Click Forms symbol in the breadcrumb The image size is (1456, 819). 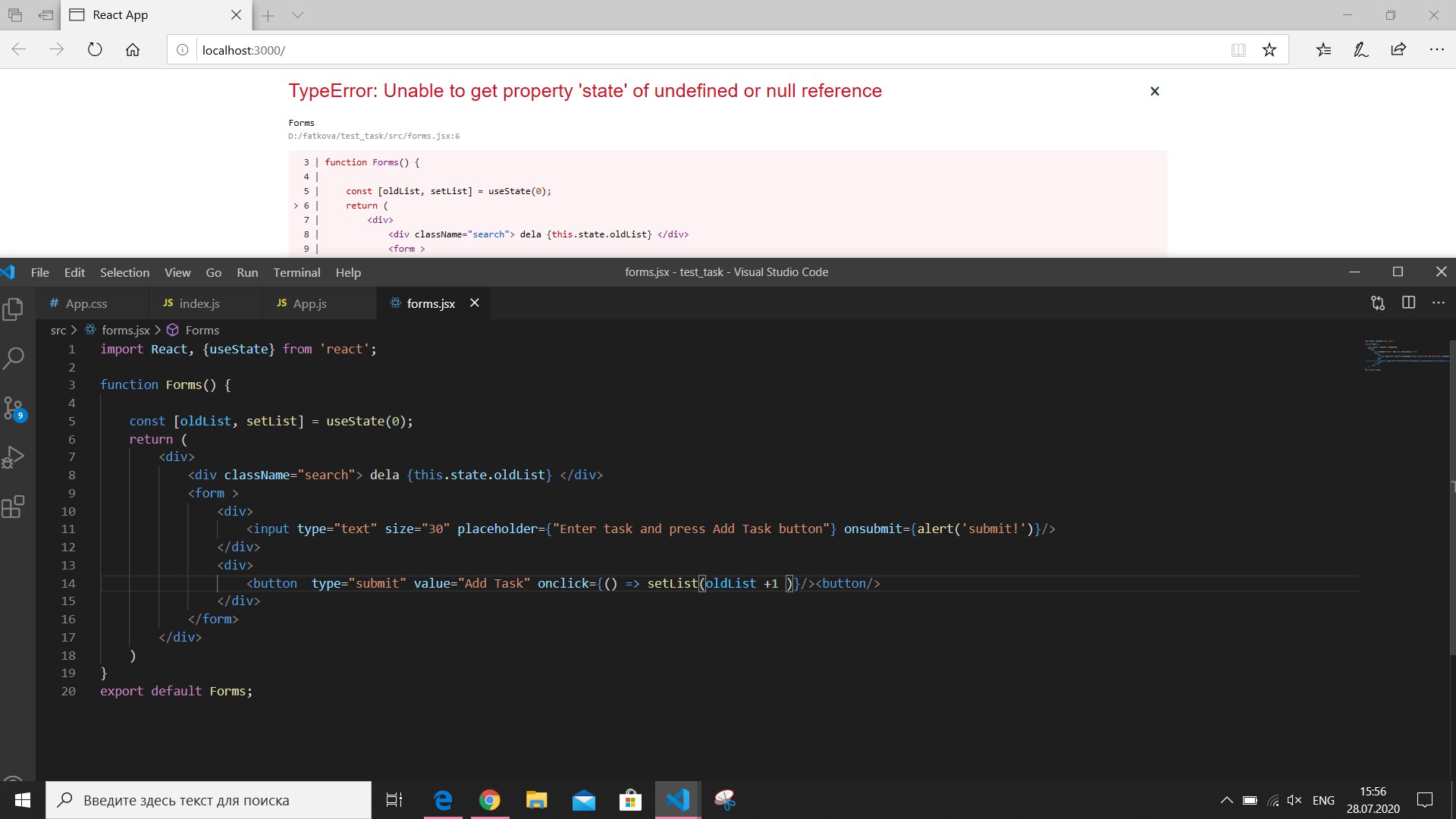(x=202, y=330)
